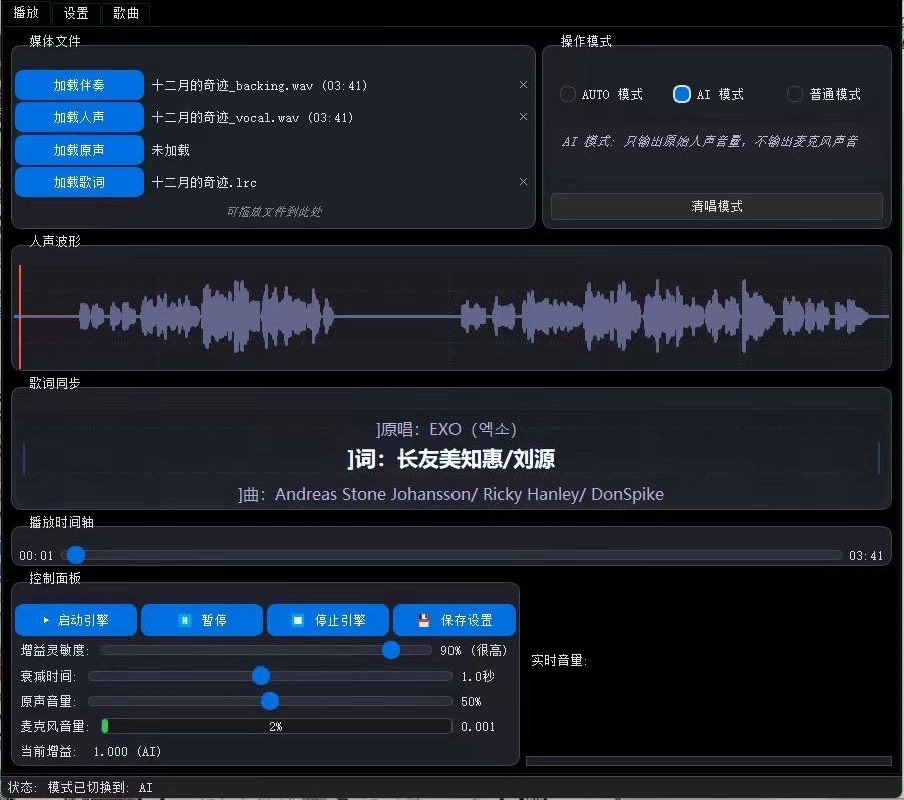Stop the engine with 停止引擎
This screenshot has height=800, width=904.
[329, 620]
